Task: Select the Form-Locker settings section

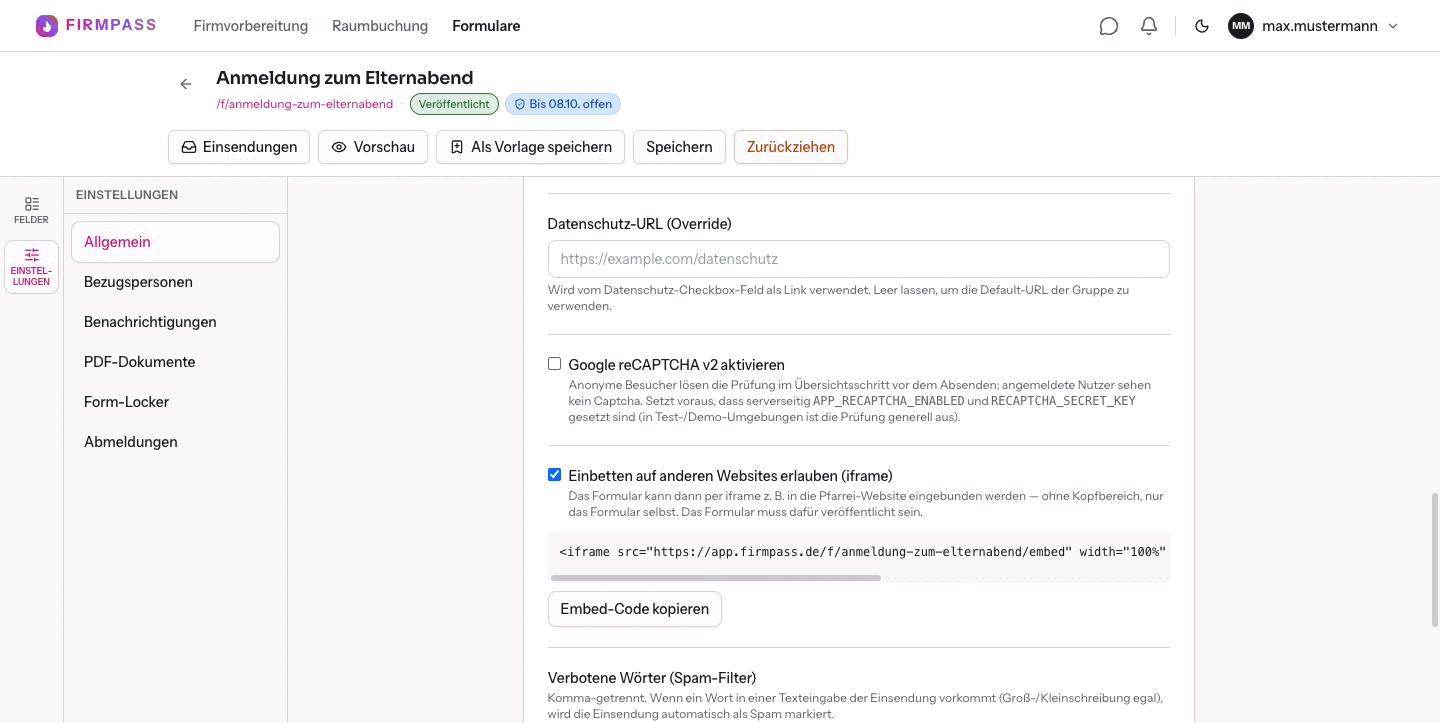Action: [175, 402]
